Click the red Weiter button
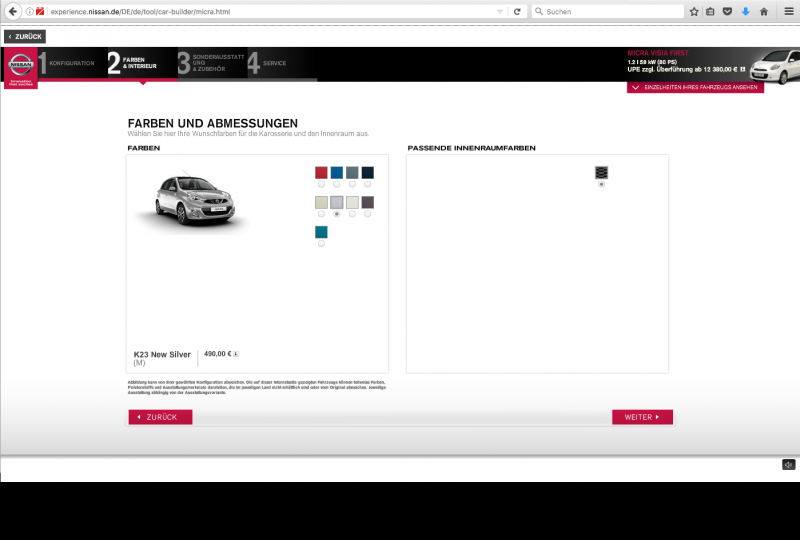This screenshot has width=800, height=540. point(642,417)
